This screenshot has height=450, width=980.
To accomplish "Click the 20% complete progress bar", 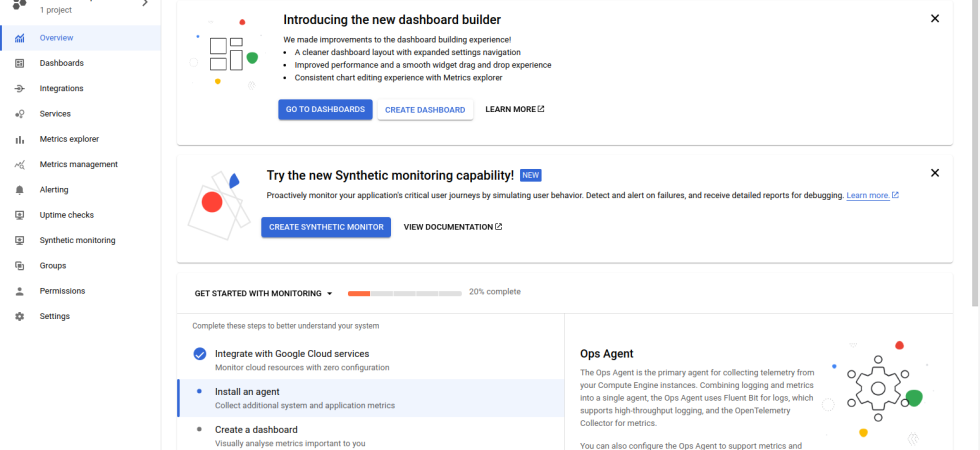I will click(x=405, y=294).
